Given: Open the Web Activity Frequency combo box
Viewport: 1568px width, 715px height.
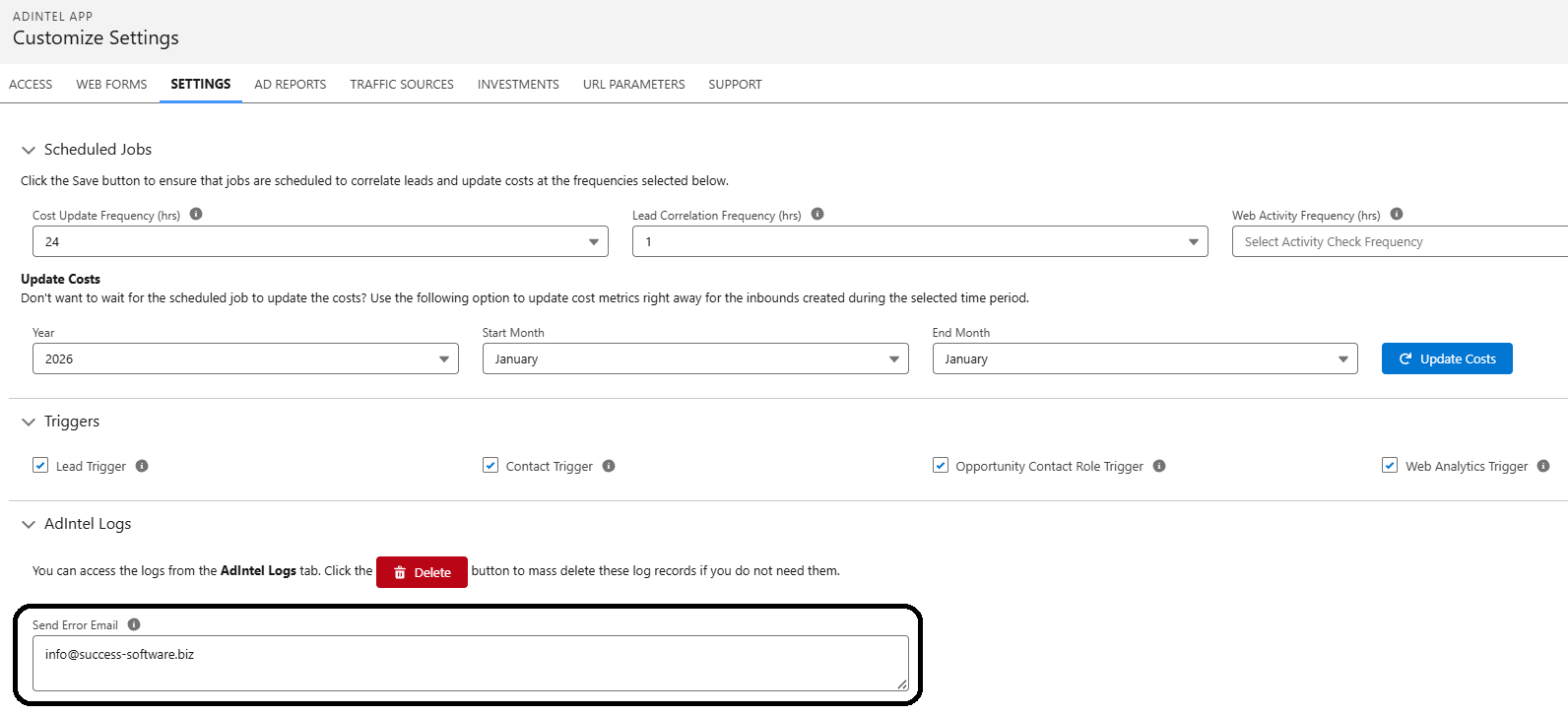Looking at the screenshot, I should coord(1400,241).
